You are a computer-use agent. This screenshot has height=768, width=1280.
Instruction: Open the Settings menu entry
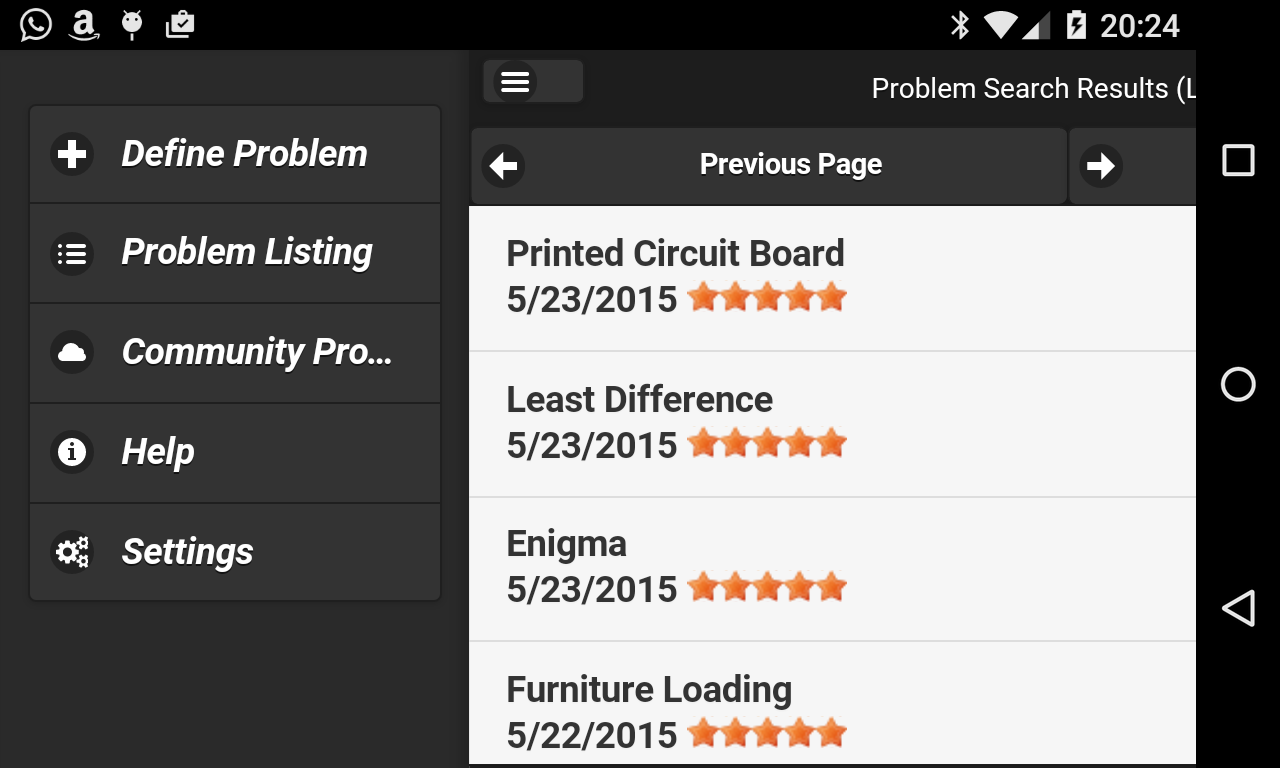(x=188, y=552)
